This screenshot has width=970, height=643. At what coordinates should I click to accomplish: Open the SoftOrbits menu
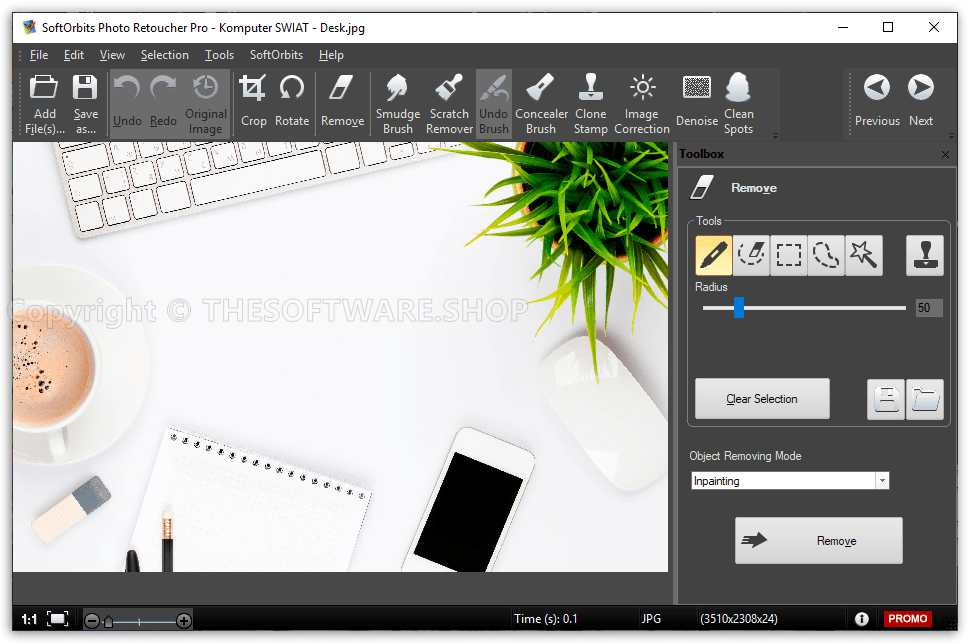[x=277, y=55]
